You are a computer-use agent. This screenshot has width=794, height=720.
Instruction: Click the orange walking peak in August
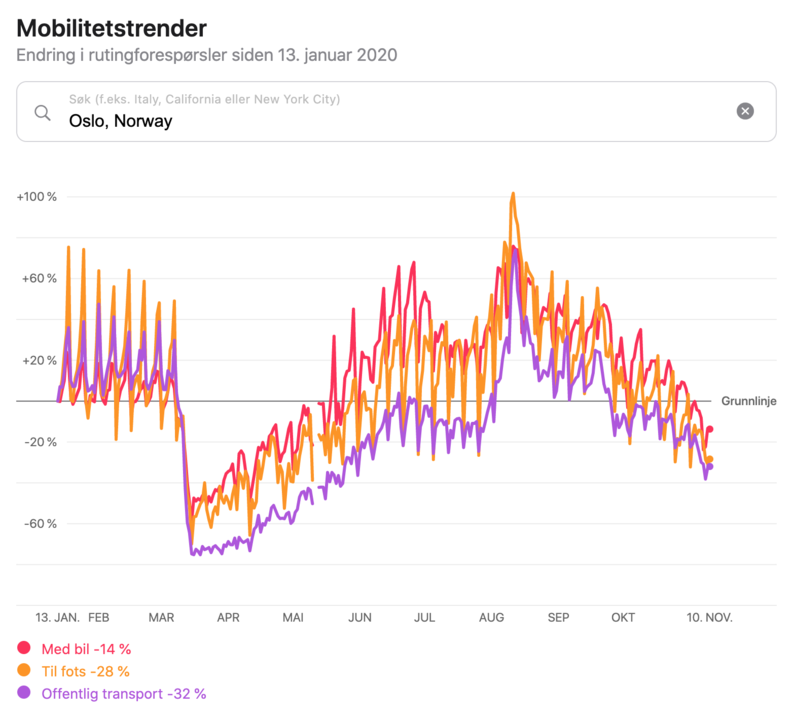pos(513,194)
